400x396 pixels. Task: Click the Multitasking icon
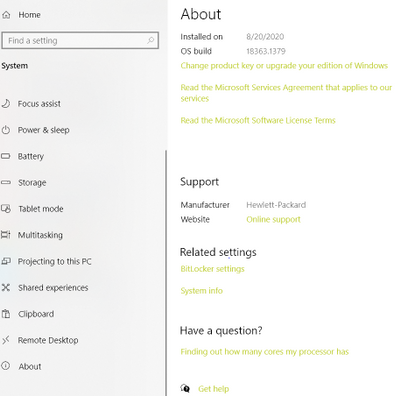tap(6, 235)
